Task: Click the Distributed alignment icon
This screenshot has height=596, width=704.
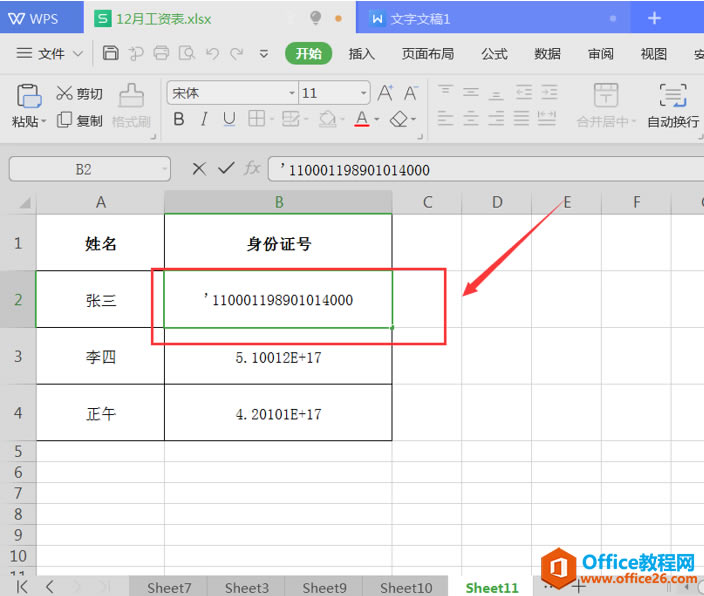Action: tap(547, 118)
